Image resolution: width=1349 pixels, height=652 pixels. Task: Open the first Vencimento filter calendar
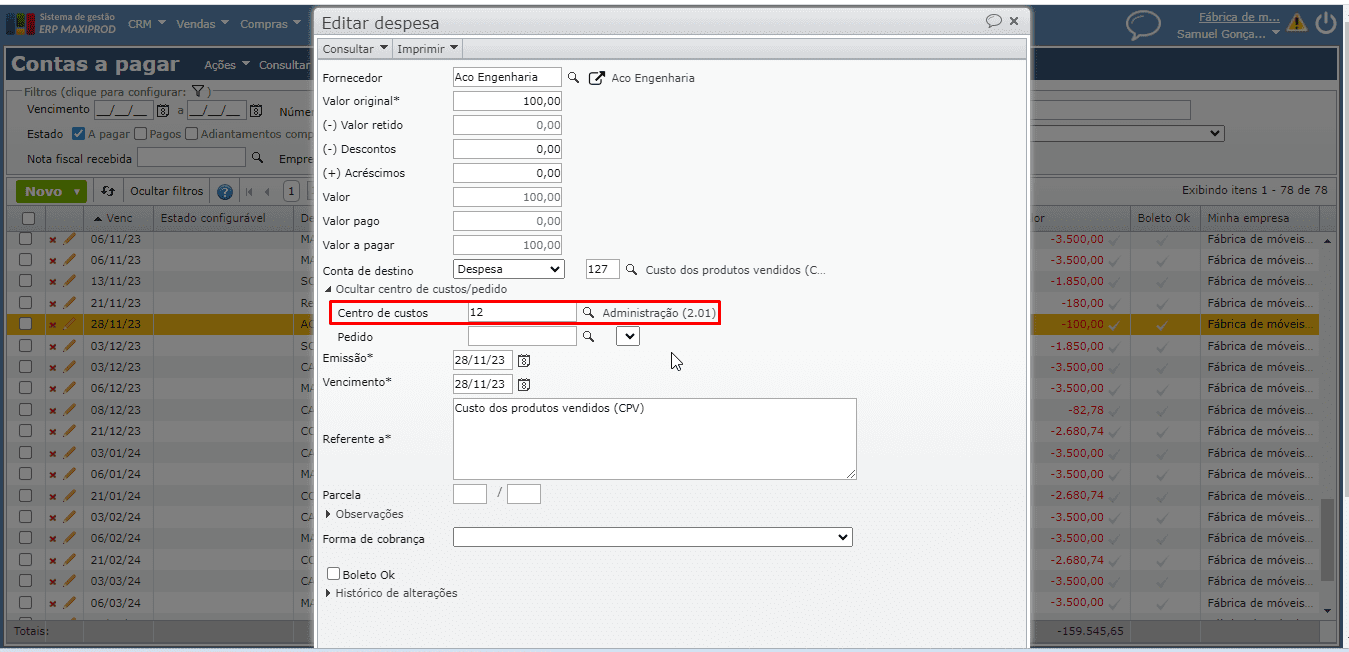(162, 110)
